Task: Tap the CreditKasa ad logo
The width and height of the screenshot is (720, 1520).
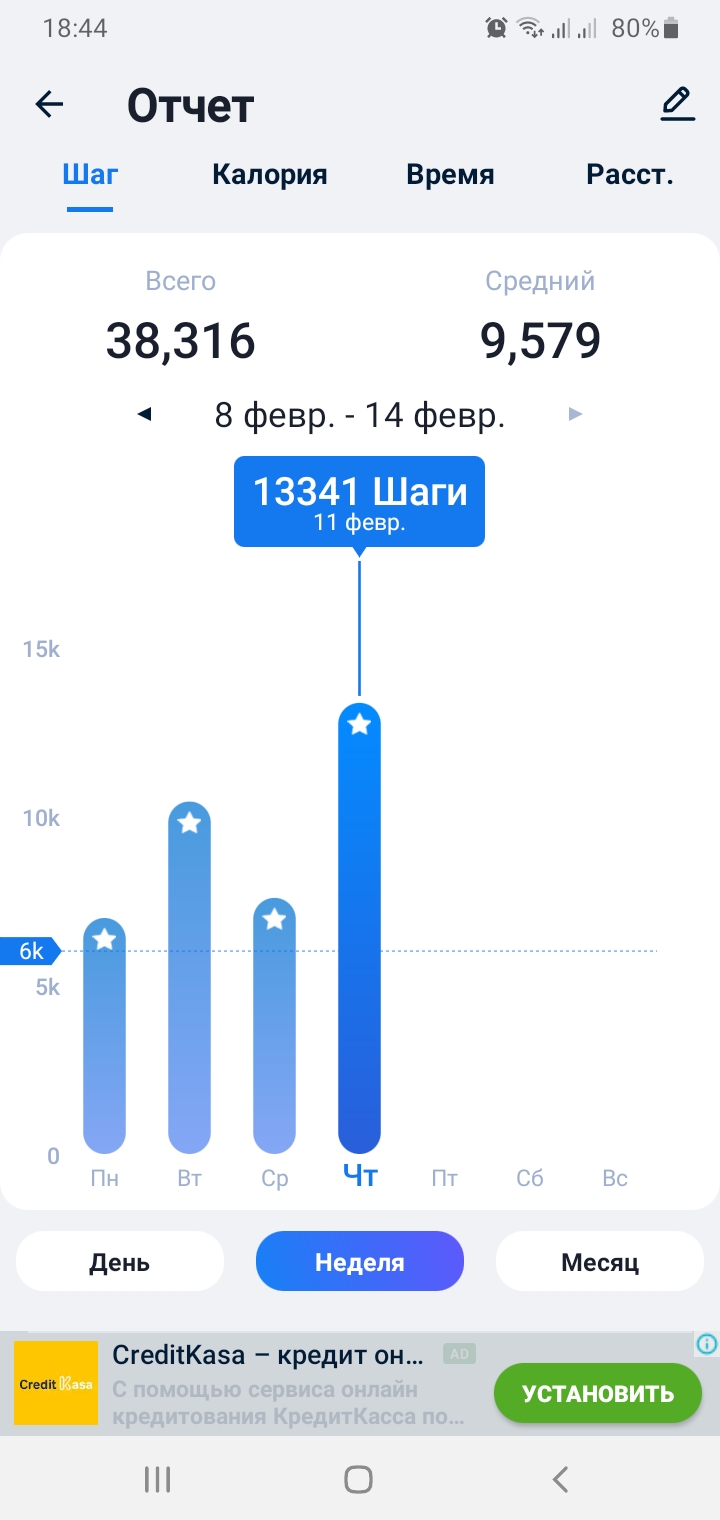Action: pos(56,1383)
